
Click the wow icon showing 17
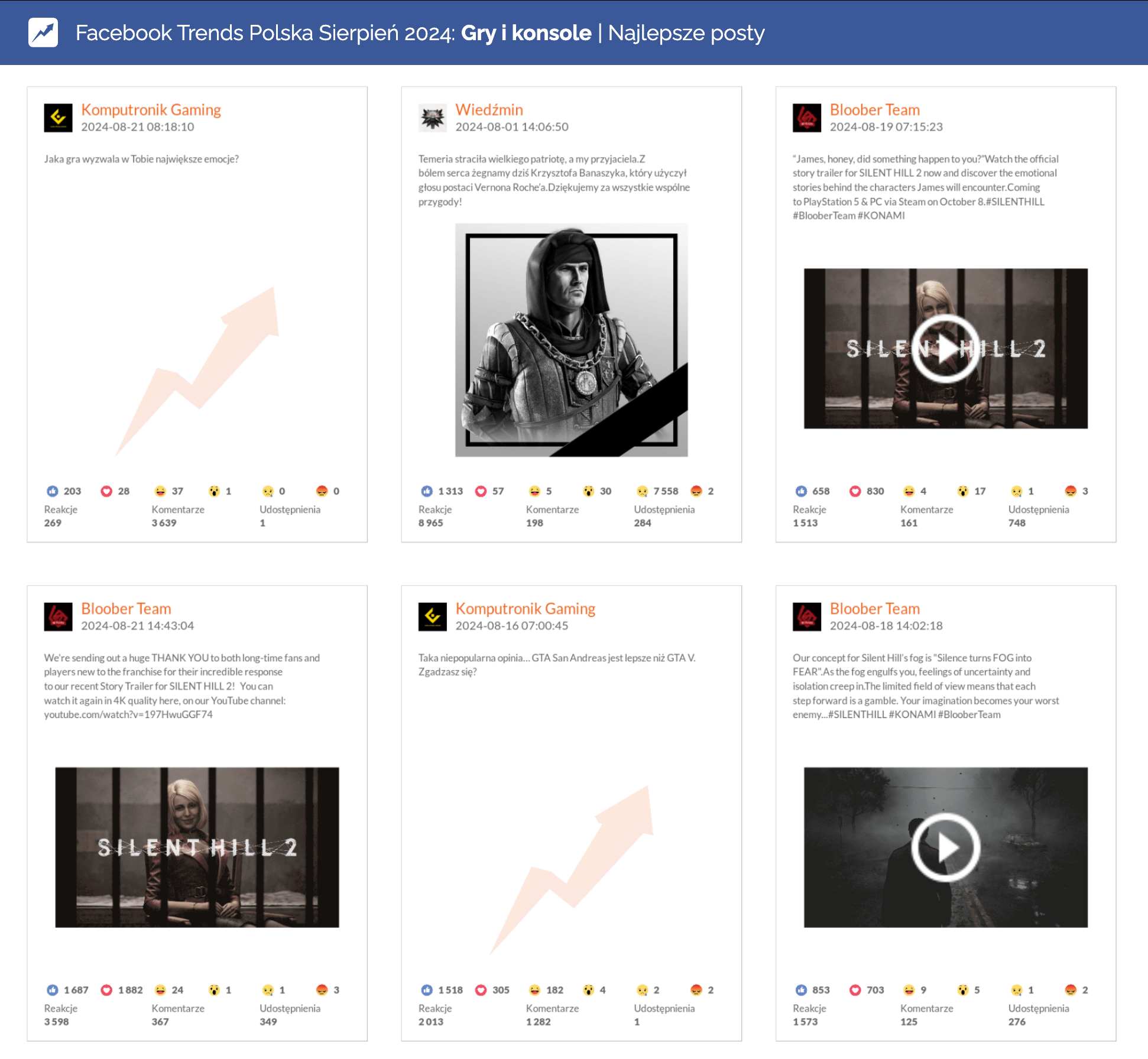(x=963, y=491)
